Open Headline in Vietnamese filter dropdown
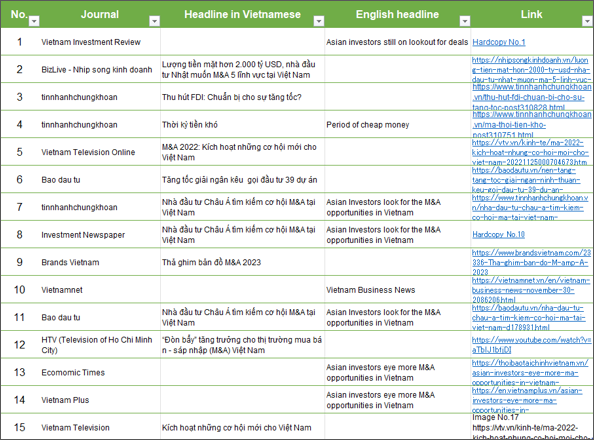594x440 pixels. [x=319, y=21]
